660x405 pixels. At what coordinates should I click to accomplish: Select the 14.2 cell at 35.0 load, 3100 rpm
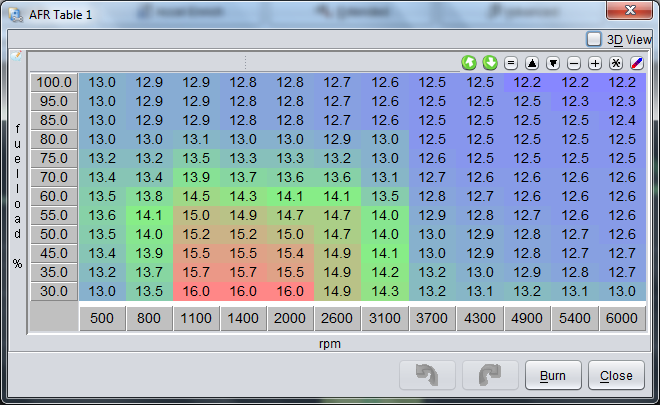click(385, 272)
